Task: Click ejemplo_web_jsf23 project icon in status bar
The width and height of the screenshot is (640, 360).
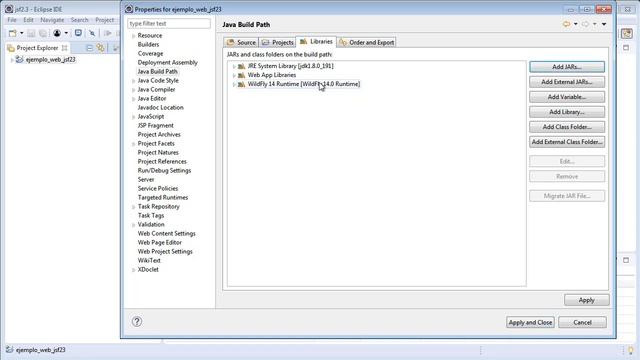Action: (9, 350)
